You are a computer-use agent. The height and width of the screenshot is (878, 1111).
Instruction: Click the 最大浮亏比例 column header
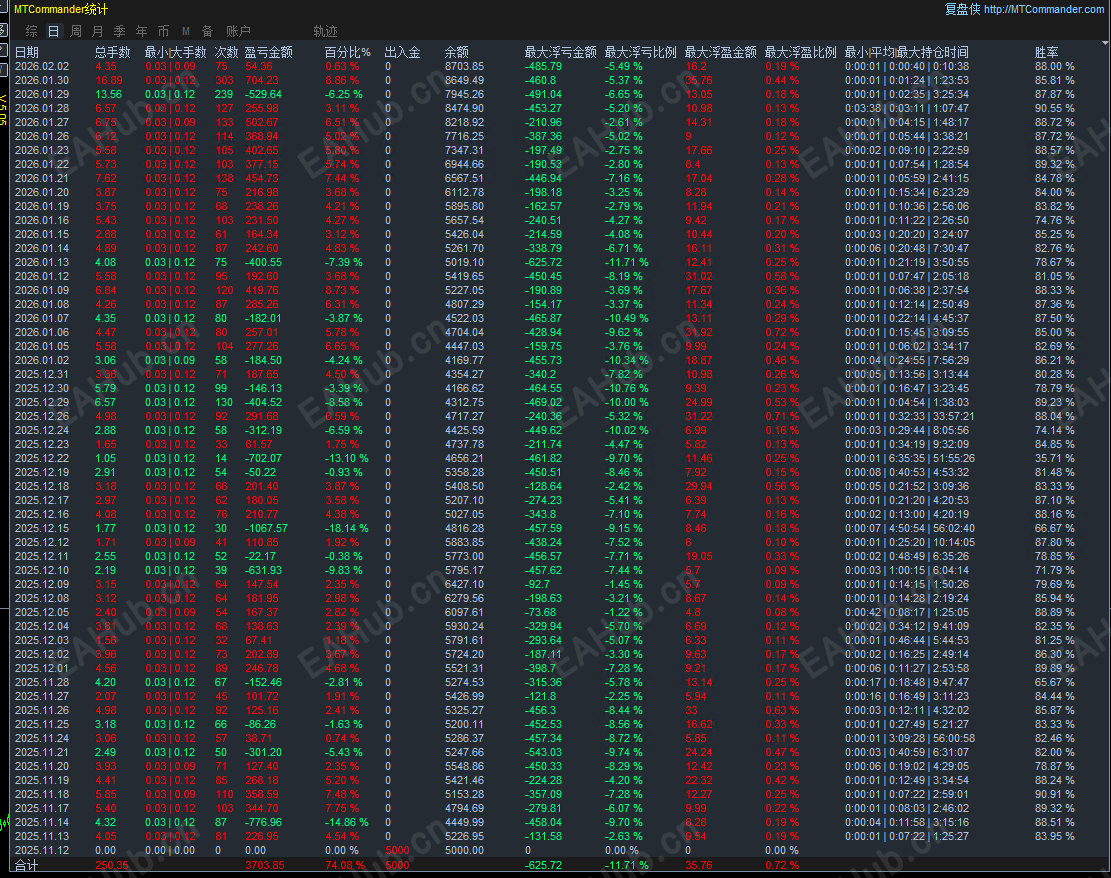tap(641, 52)
